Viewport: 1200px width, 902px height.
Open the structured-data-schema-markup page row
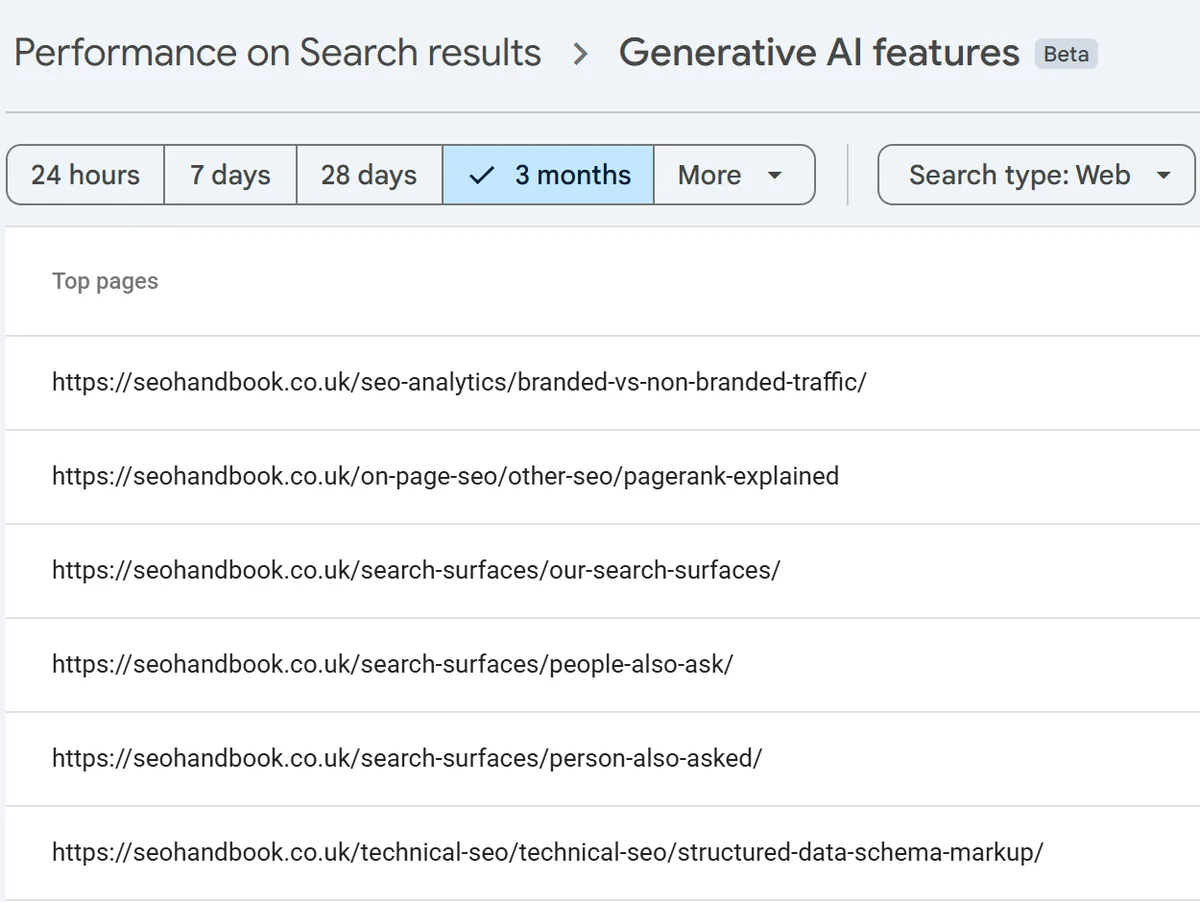click(602, 853)
